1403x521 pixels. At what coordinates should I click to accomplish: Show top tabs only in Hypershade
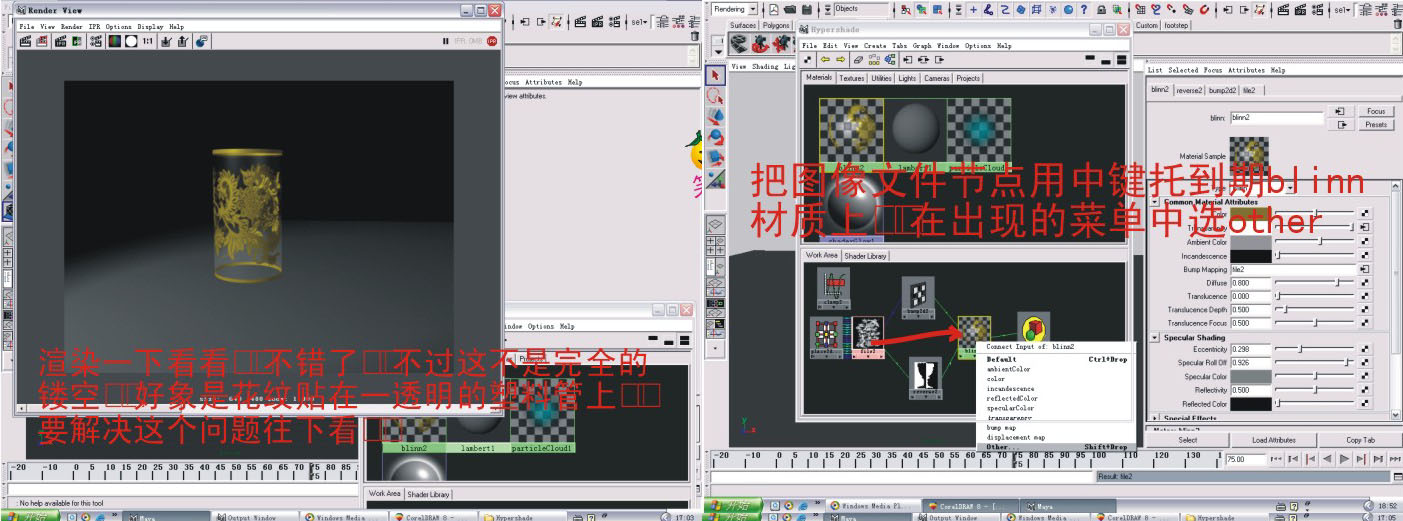[1089, 60]
